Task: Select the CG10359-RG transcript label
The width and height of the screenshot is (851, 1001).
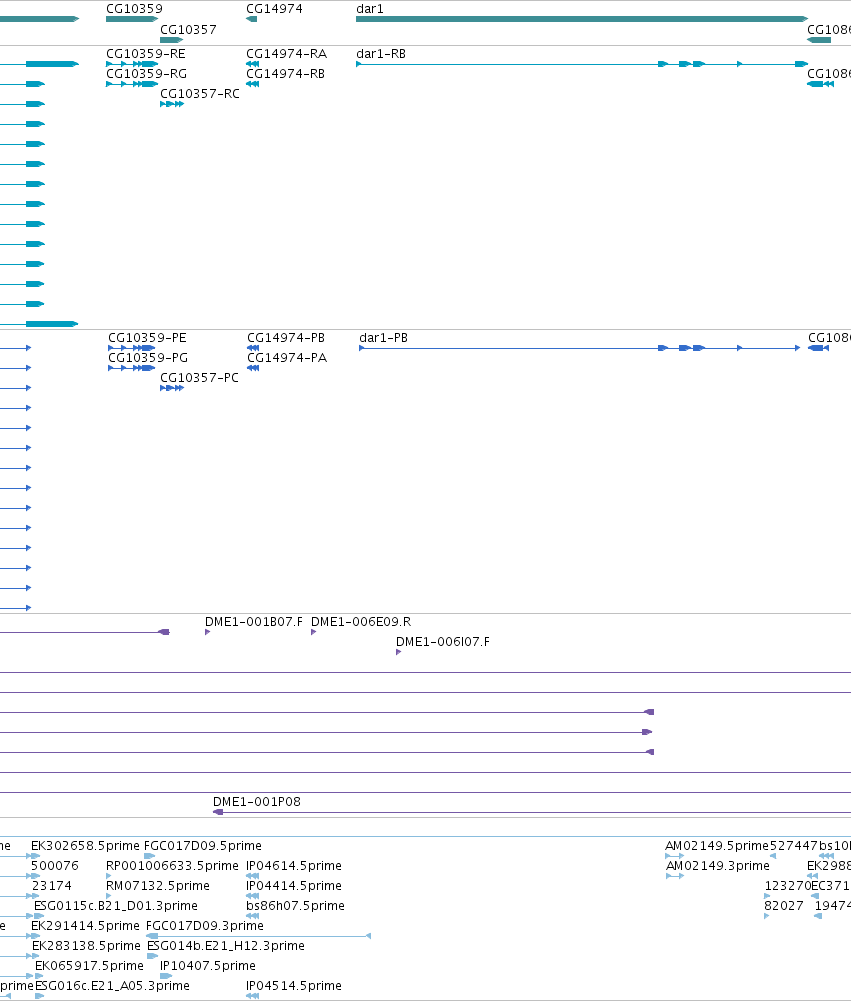Action: click(146, 74)
